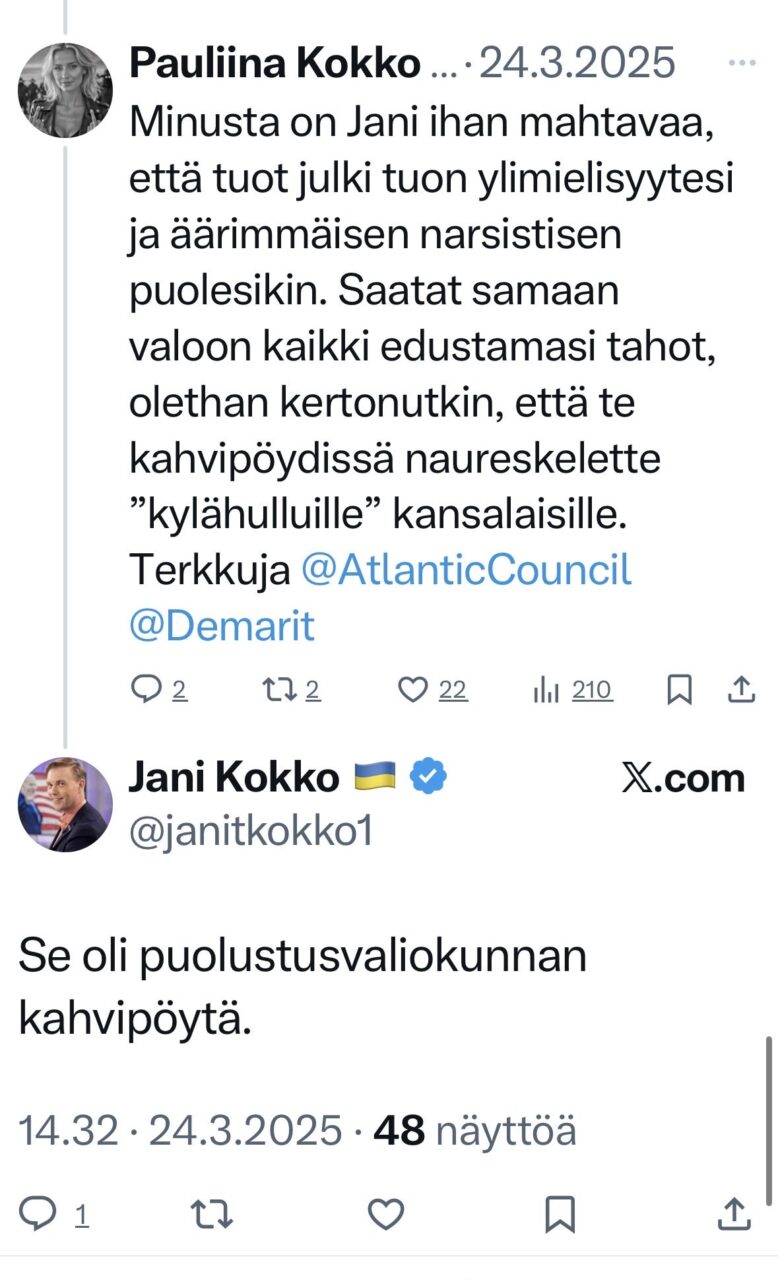The width and height of the screenshot is (778, 1280).
Task: Bookmark Jani Kokko's tweet
Action: point(559,1214)
